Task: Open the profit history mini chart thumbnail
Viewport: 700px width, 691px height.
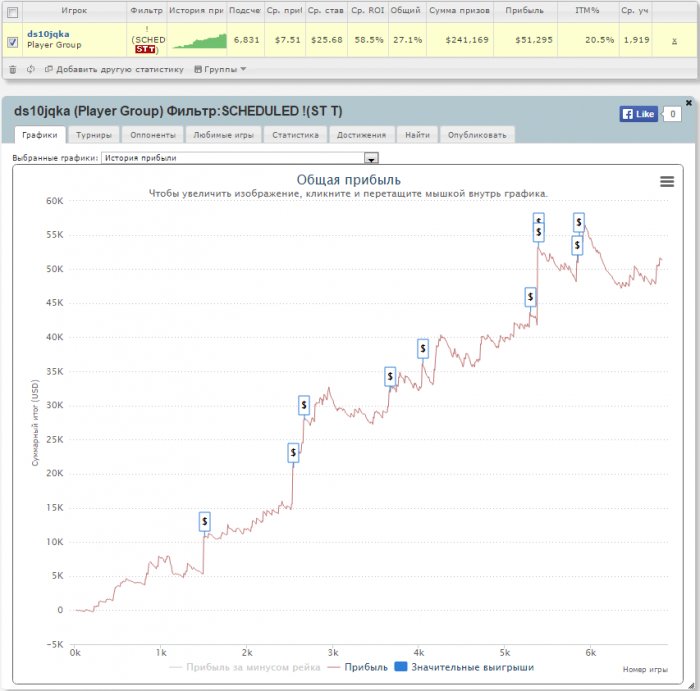Action: pos(200,40)
